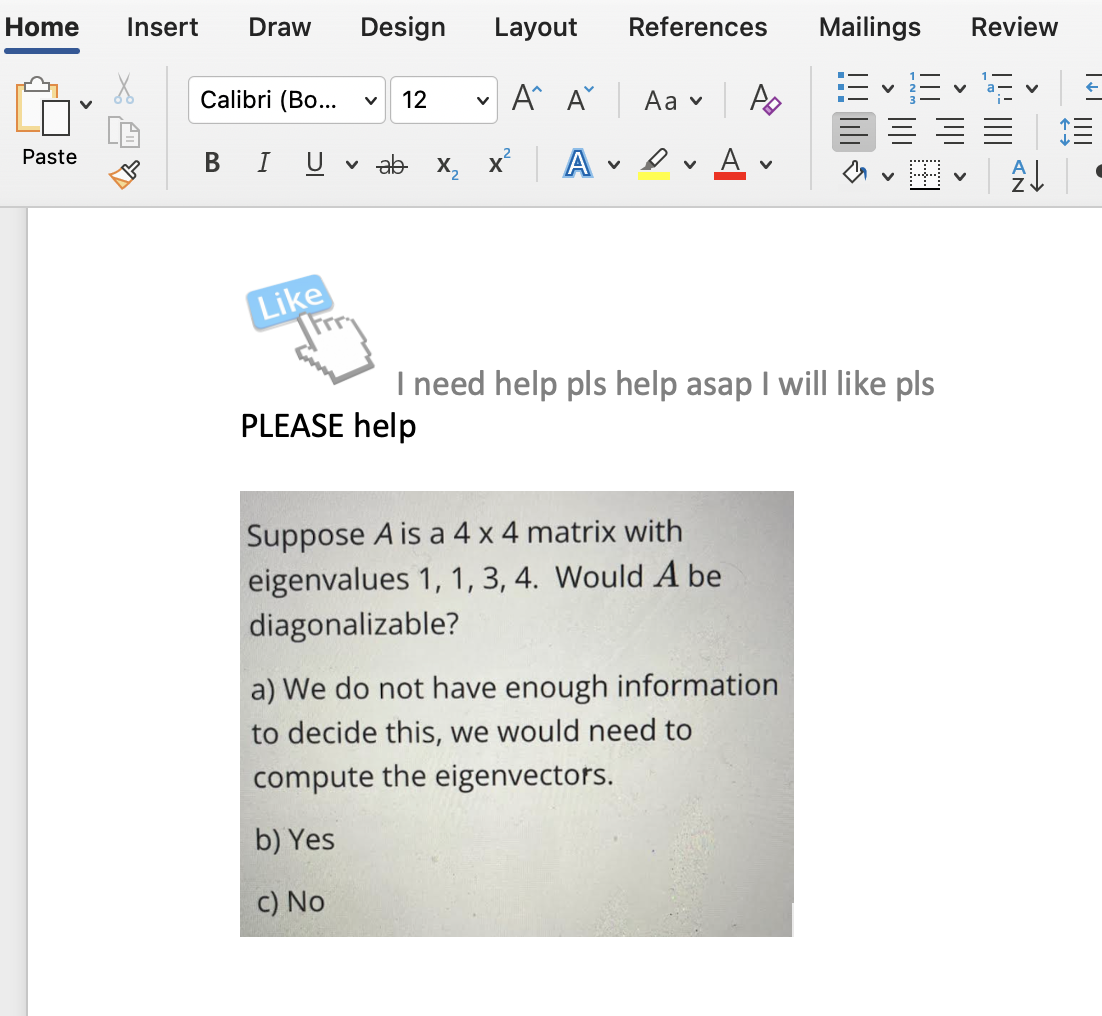Toggle Underline formatting

pos(315,163)
